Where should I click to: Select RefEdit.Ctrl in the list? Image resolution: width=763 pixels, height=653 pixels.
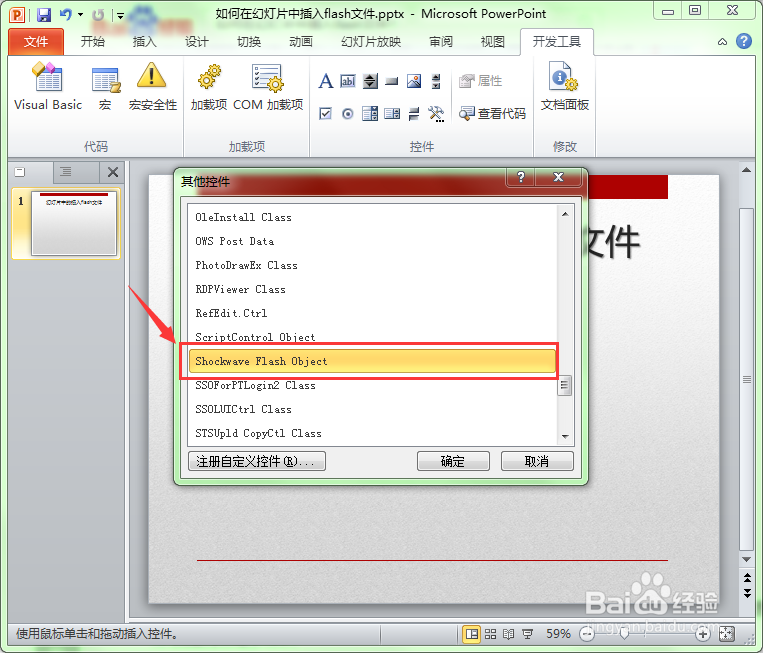coord(372,313)
